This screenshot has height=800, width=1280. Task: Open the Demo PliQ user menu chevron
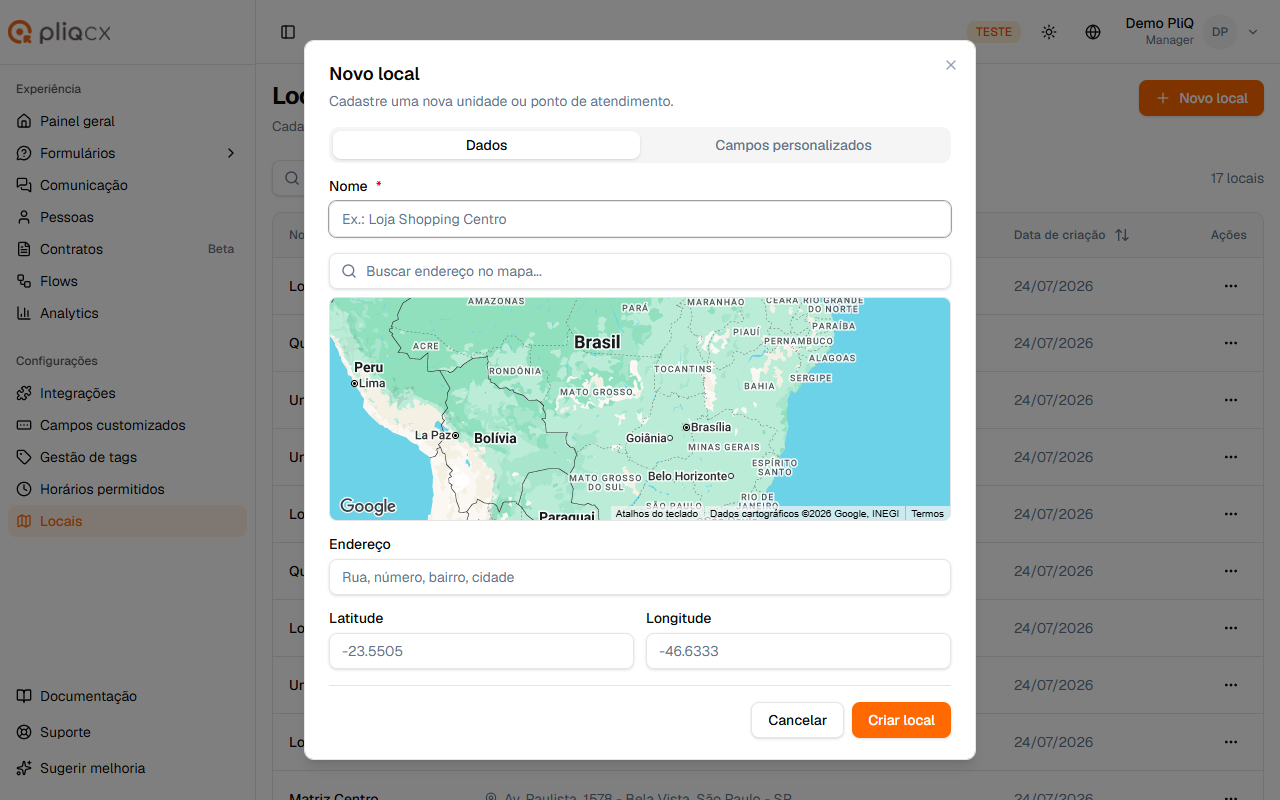pyautogui.click(x=1253, y=32)
